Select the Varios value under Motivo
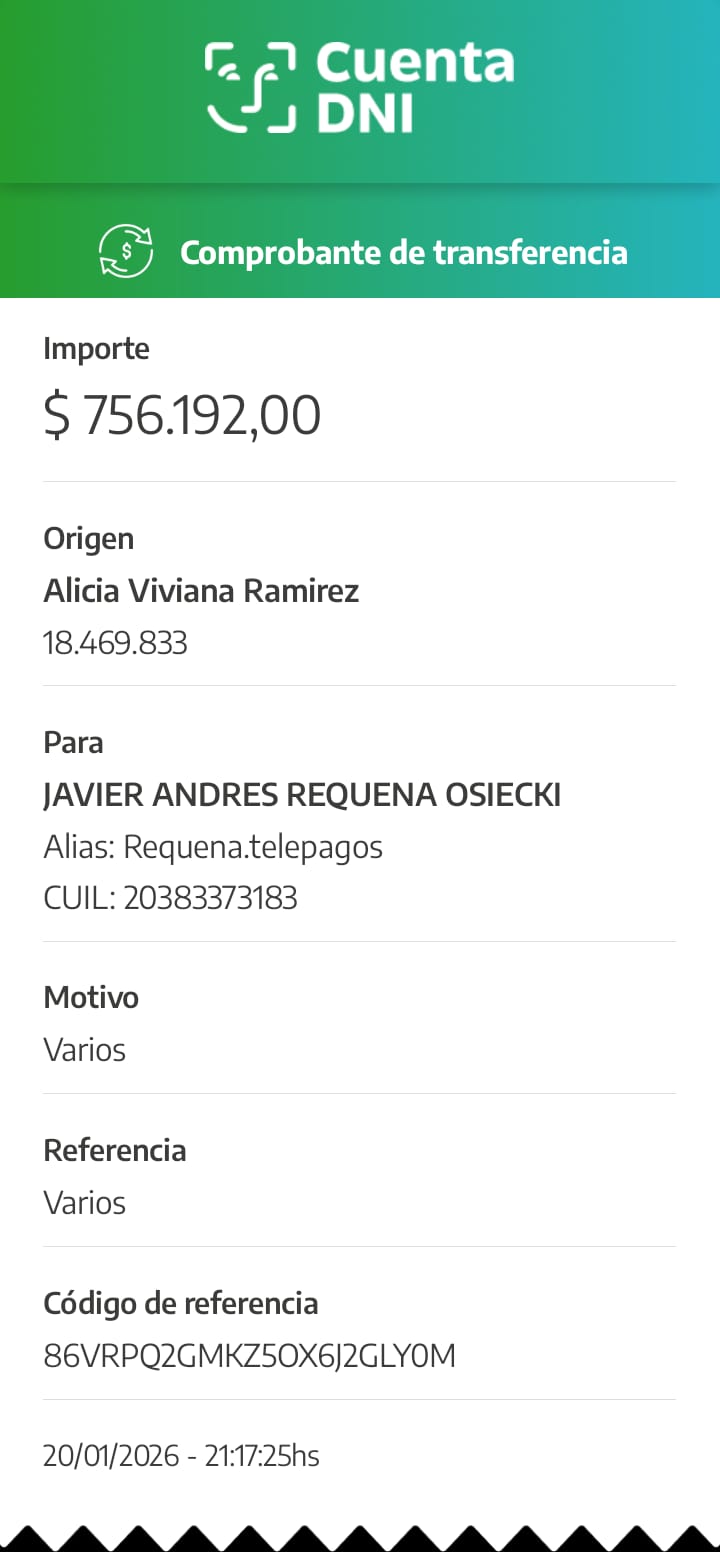 click(85, 1050)
